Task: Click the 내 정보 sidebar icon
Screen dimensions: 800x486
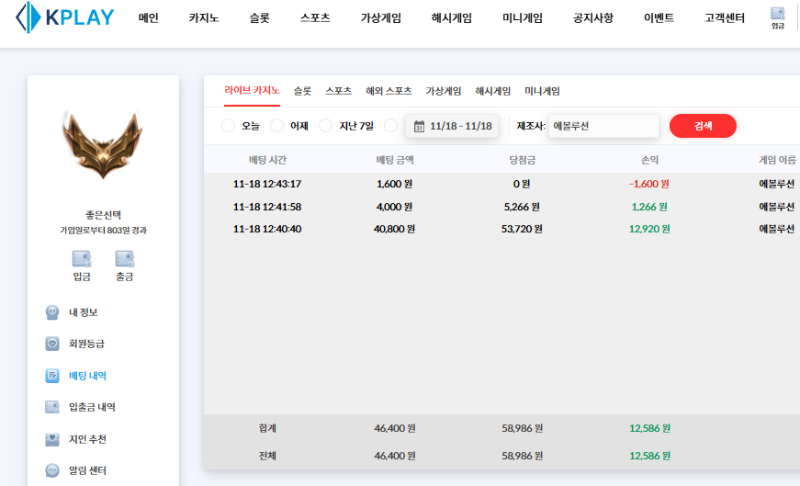Action: pos(53,312)
